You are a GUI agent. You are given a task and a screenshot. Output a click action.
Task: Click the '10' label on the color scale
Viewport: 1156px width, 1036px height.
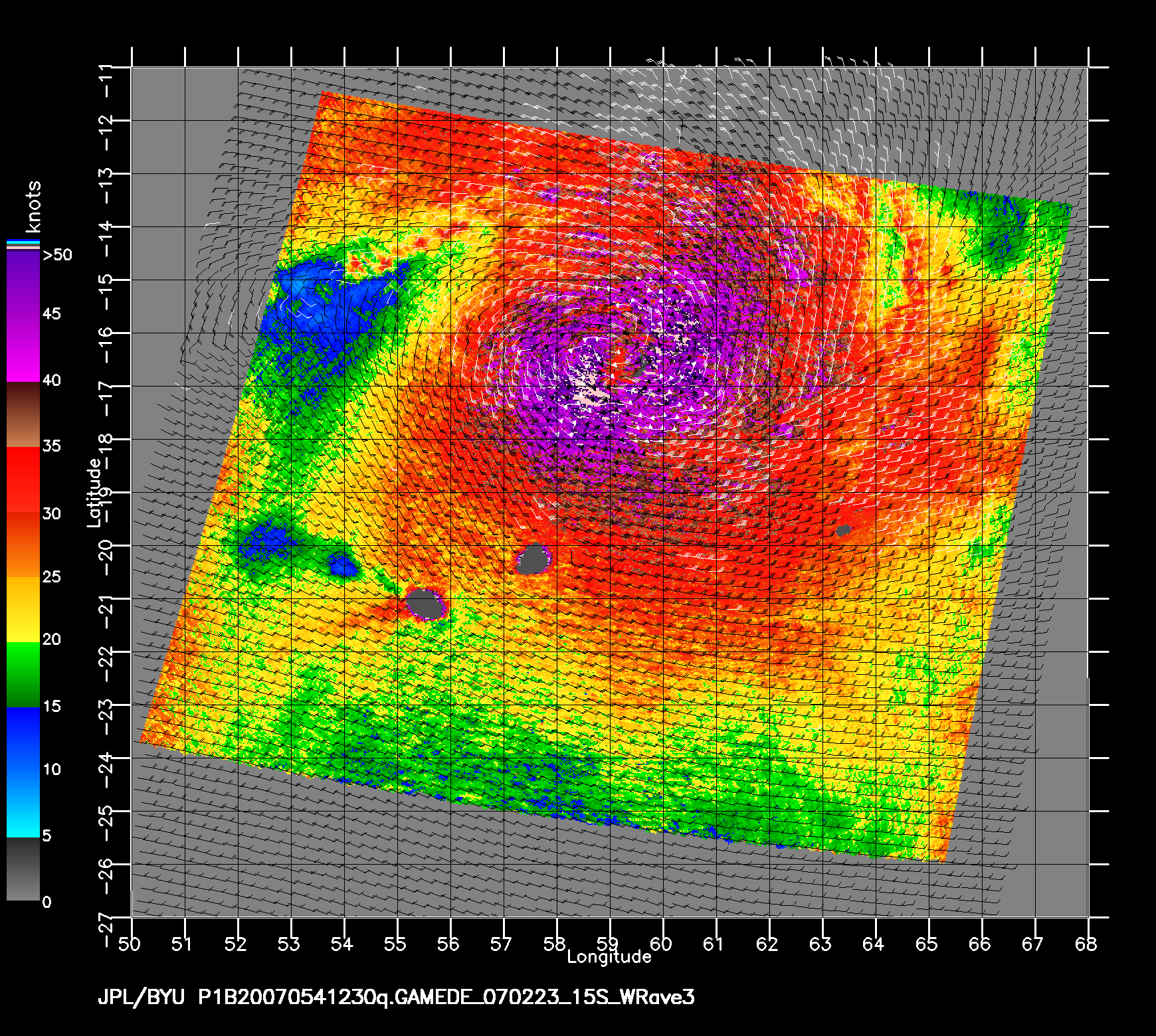tap(52, 770)
